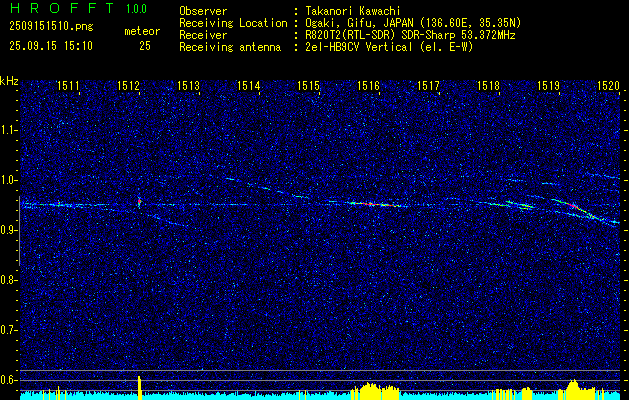Click the 1519 time axis label
The width and height of the screenshot is (629, 400).
pos(548,85)
